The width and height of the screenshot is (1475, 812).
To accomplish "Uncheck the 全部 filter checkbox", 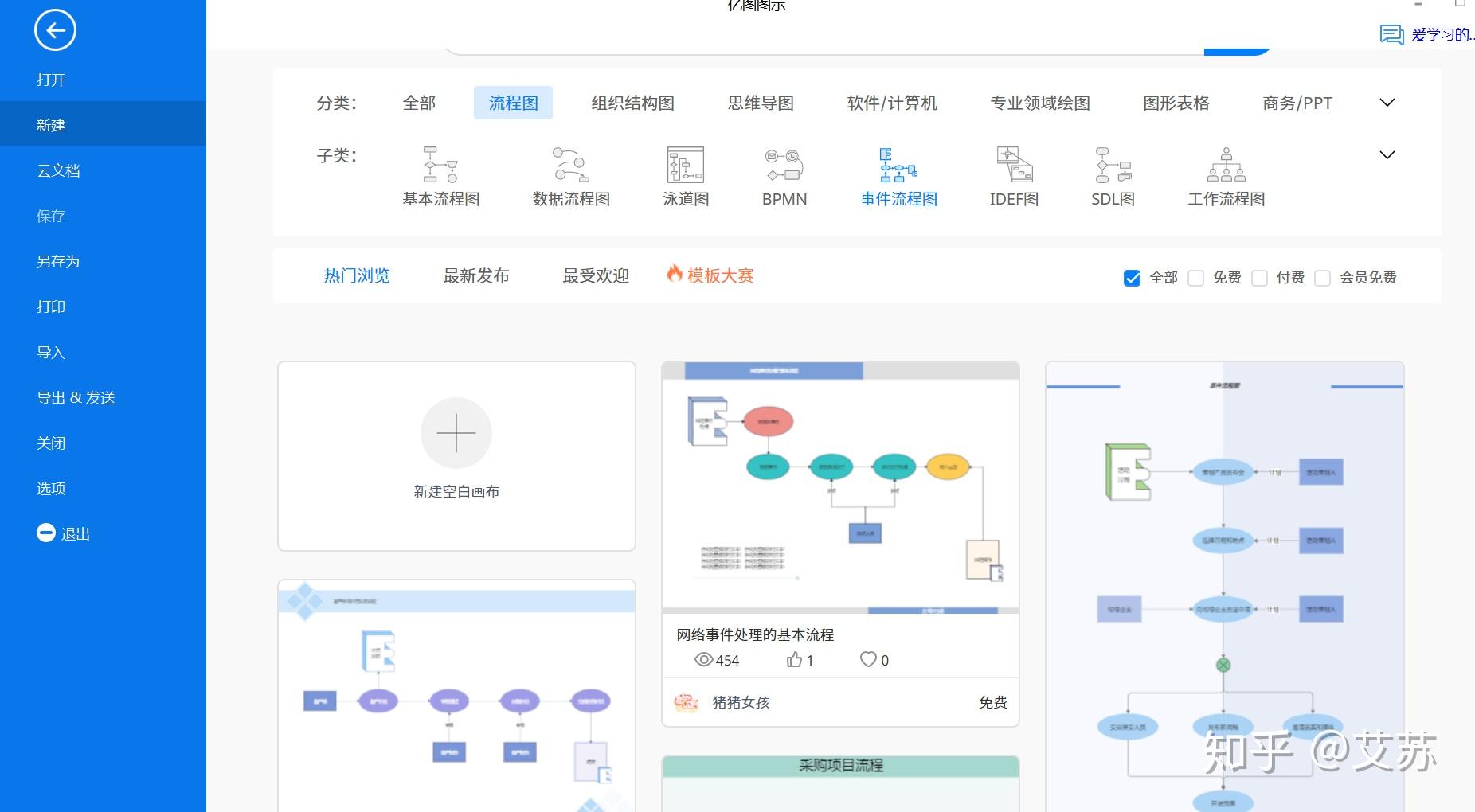I will coord(1133,278).
